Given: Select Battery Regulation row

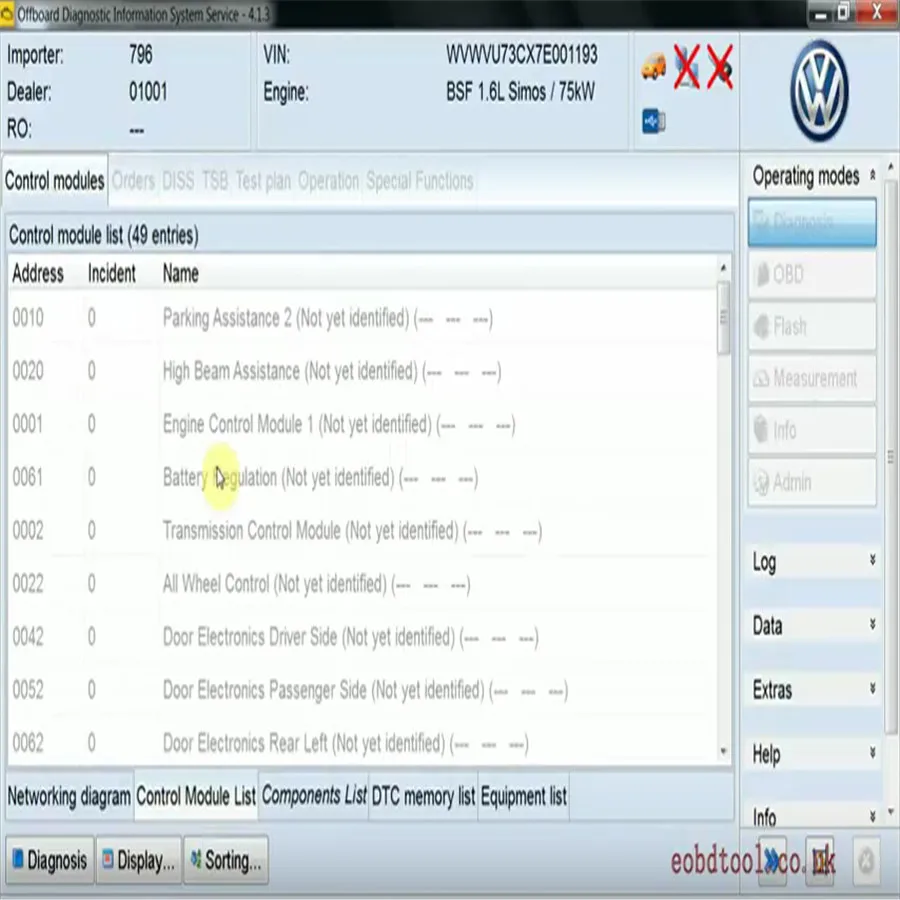Looking at the screenshot, I should coord(362,477).
